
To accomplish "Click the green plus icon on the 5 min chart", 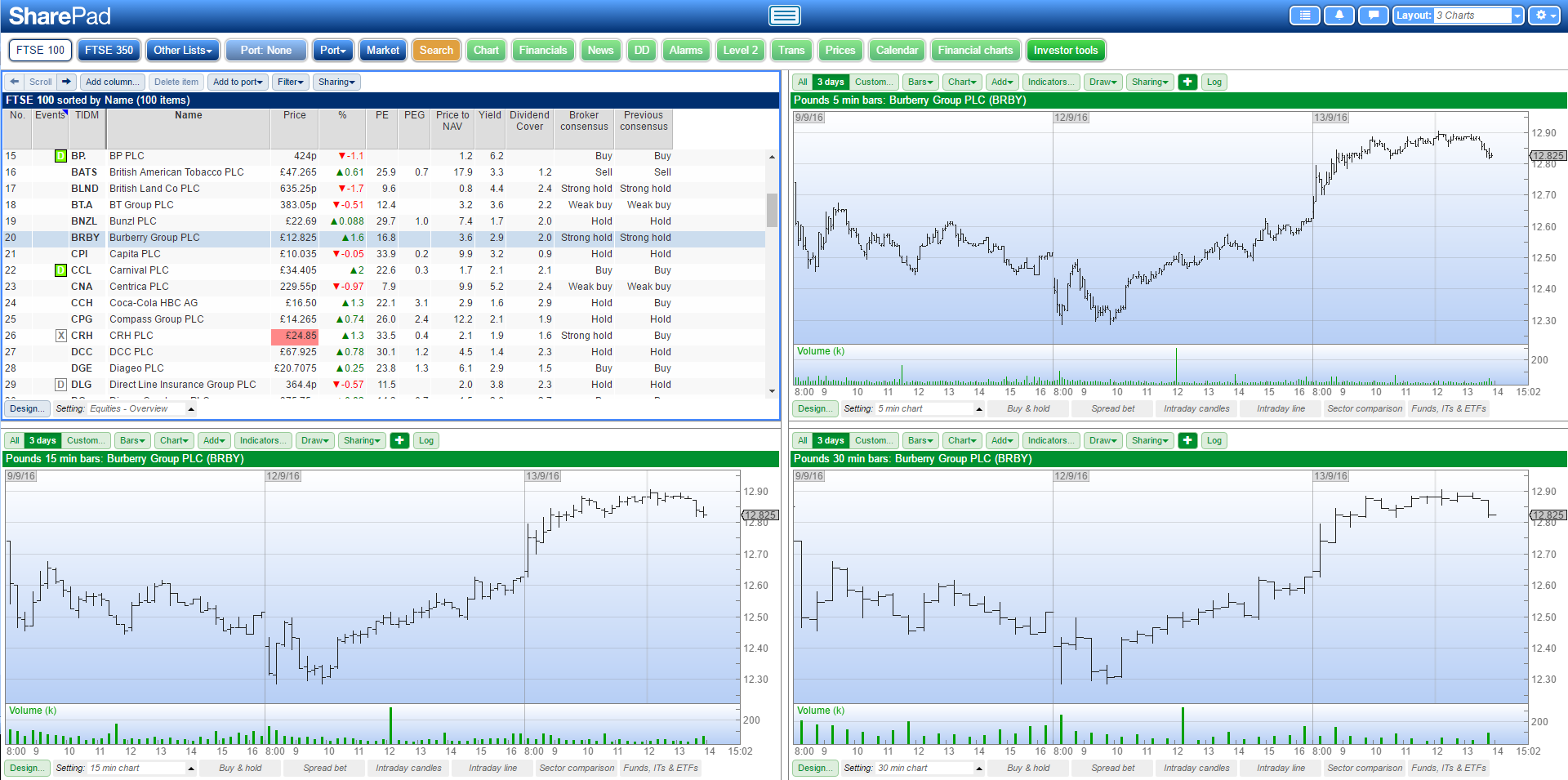I will [x=1188, y=82].
